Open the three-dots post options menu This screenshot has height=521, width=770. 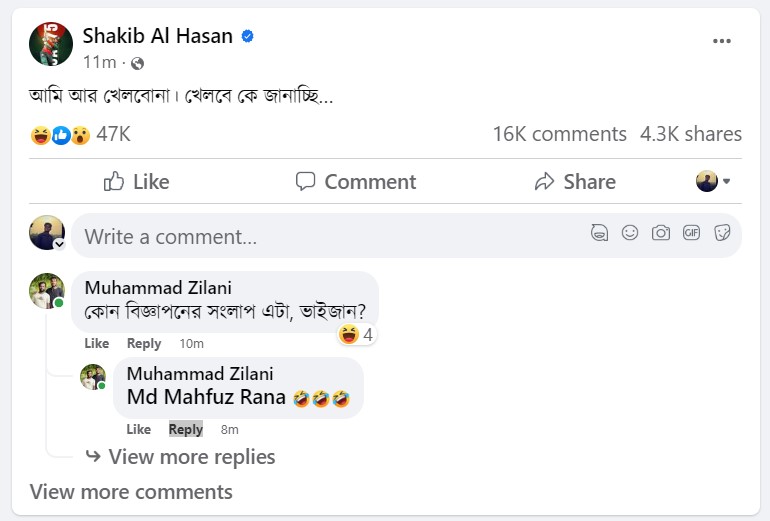722,41
